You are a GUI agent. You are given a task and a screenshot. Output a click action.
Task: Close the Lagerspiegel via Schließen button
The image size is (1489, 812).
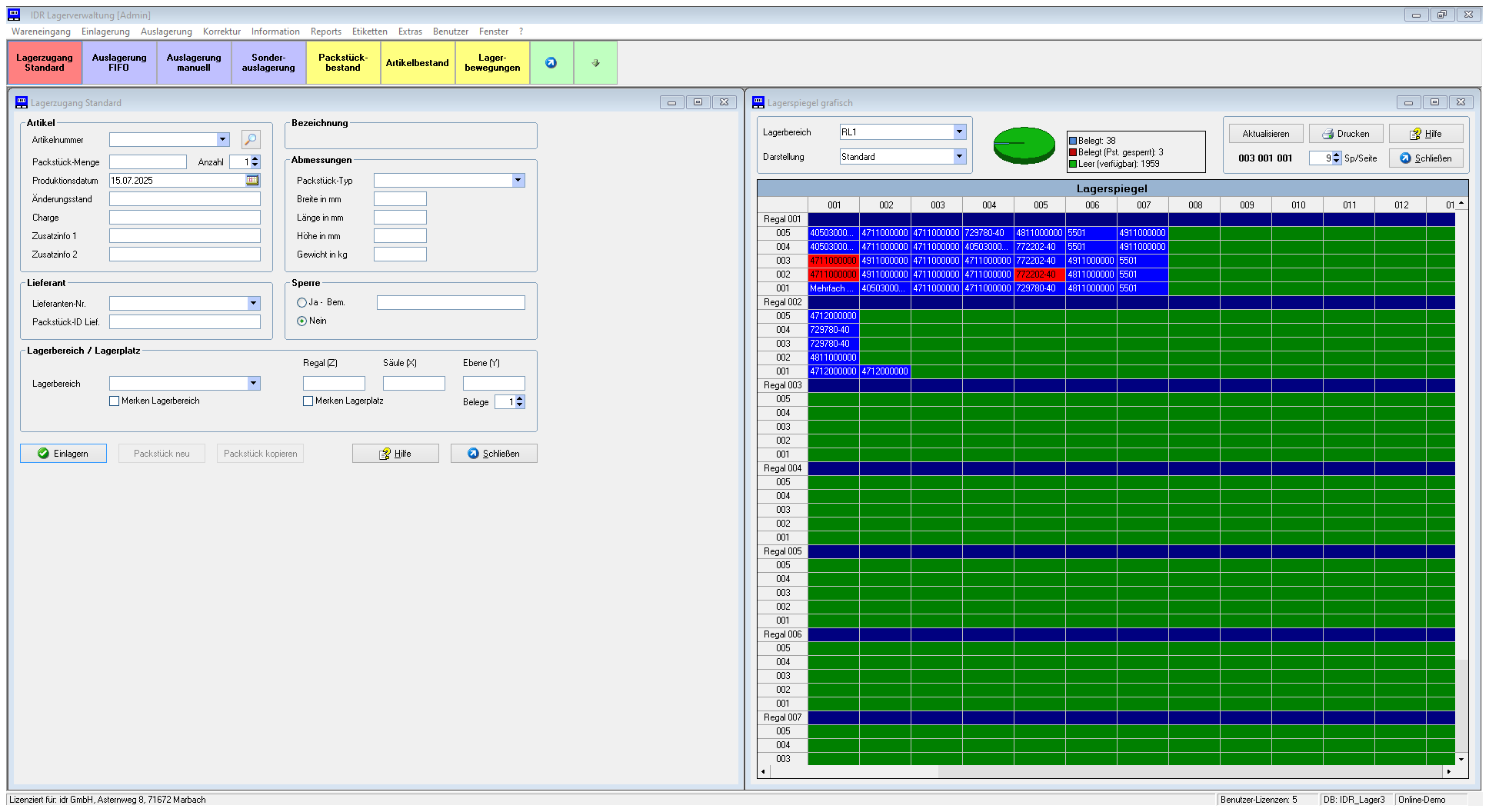click(x=1425, y=158)
